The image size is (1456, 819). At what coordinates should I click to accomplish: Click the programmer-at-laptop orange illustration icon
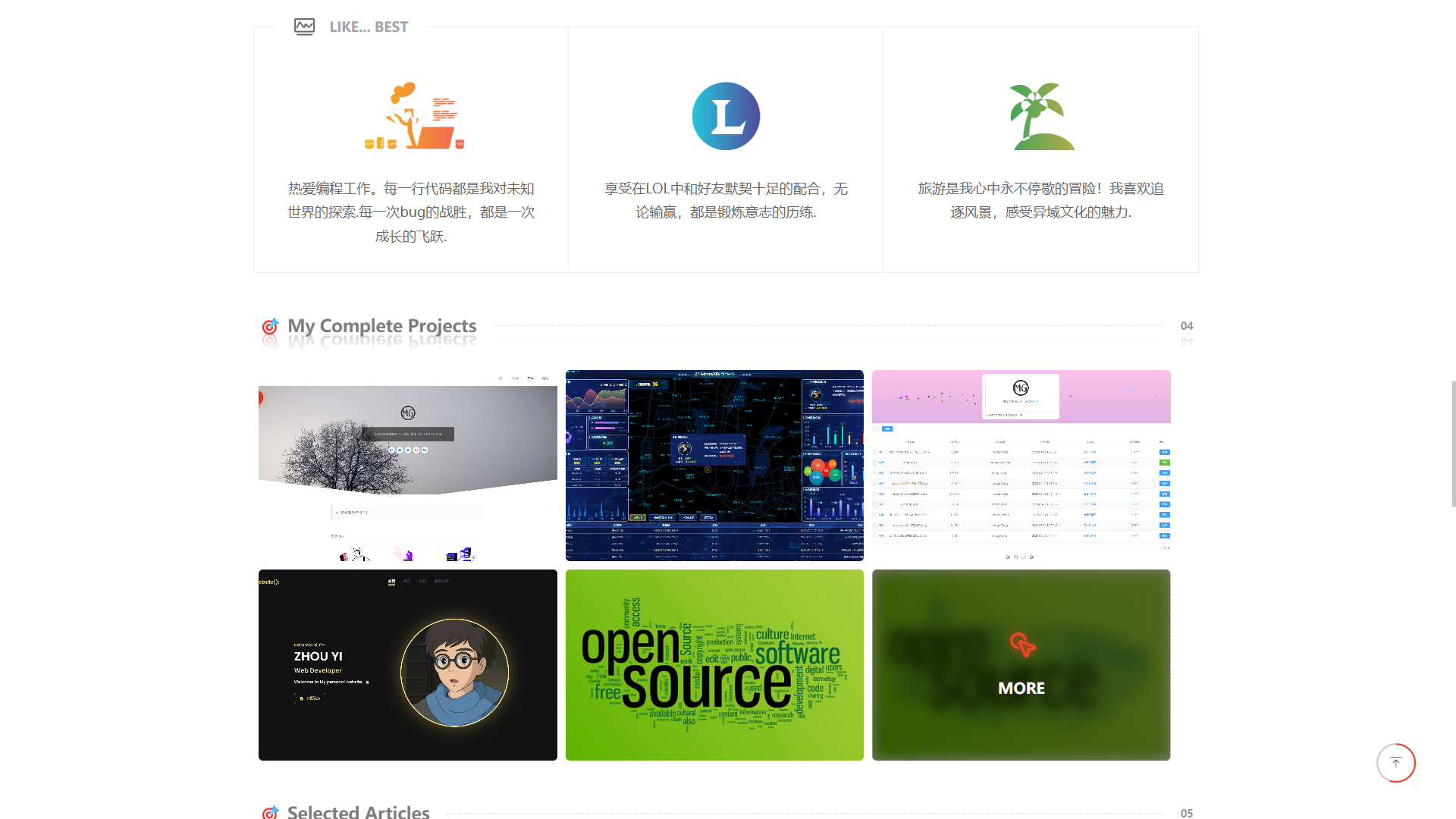tap(414, 116)
